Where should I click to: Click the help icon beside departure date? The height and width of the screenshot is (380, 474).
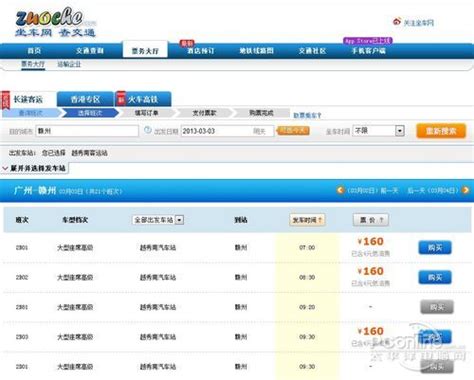(x=148, y=130)
